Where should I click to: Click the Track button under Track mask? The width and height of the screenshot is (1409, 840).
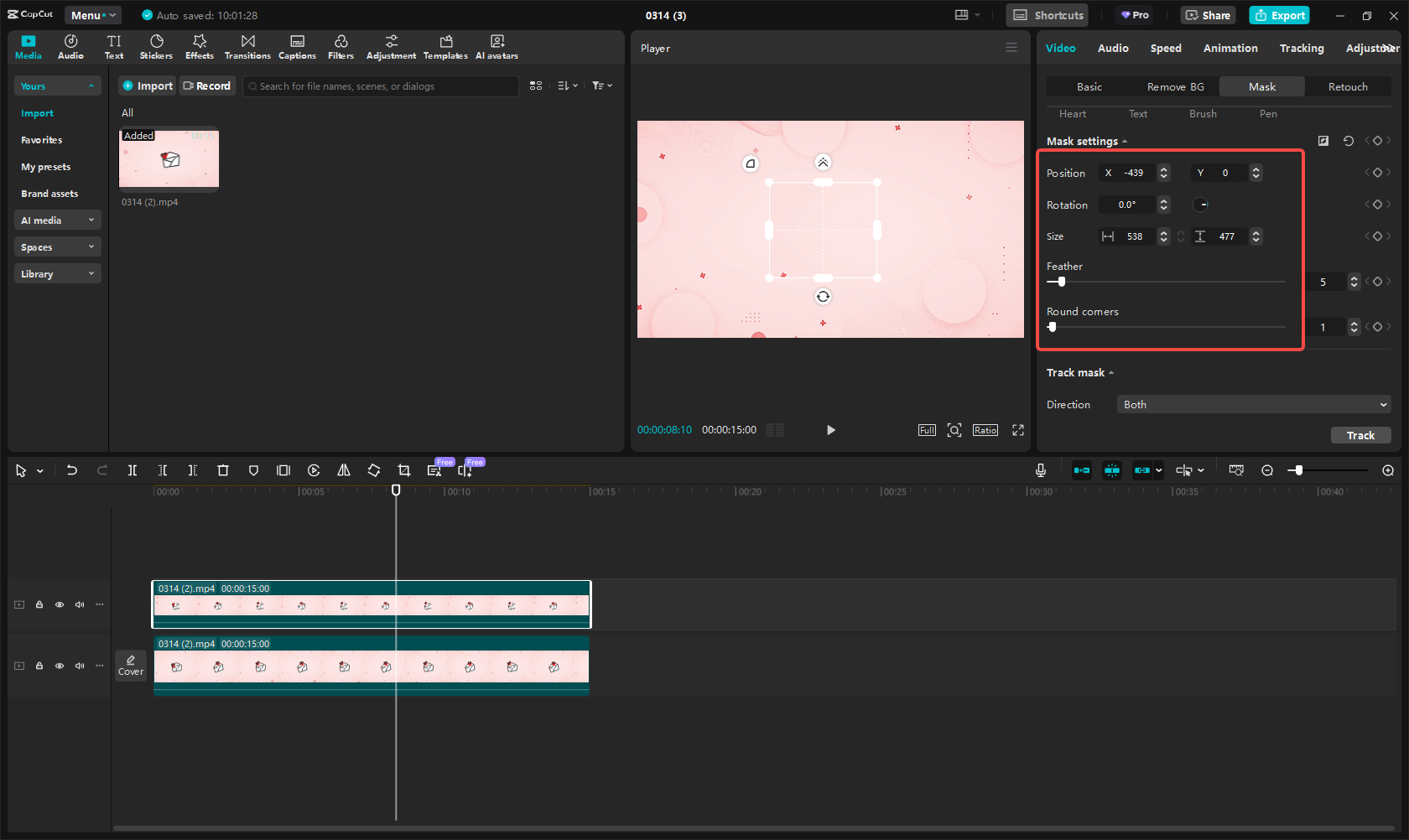[x=1360, y=435]
